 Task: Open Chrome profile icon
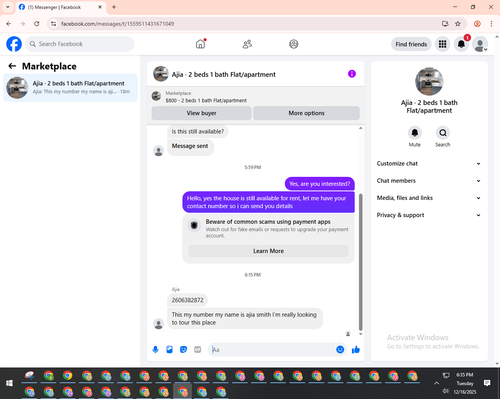coord(477,24)
